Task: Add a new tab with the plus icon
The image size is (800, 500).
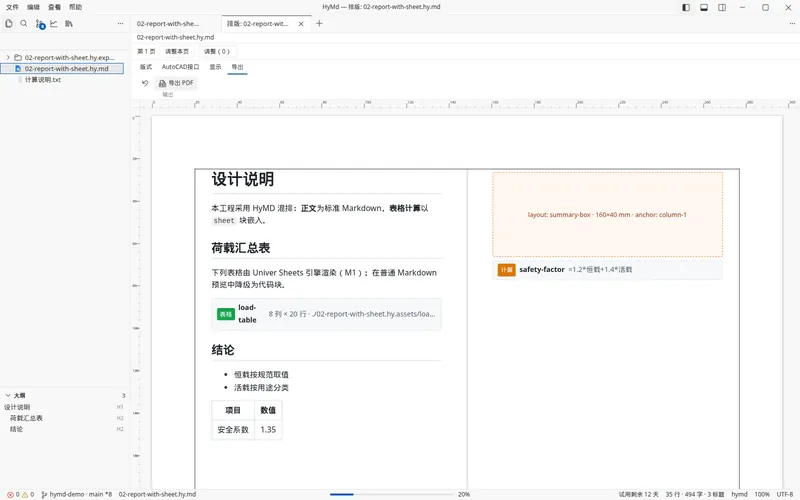Action: pos(319,23)
